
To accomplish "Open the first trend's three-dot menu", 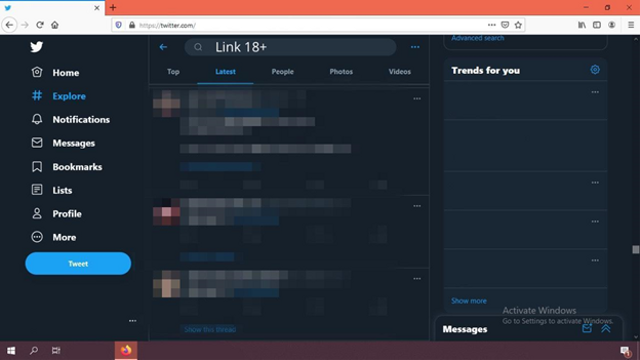I will pos(595,92).
